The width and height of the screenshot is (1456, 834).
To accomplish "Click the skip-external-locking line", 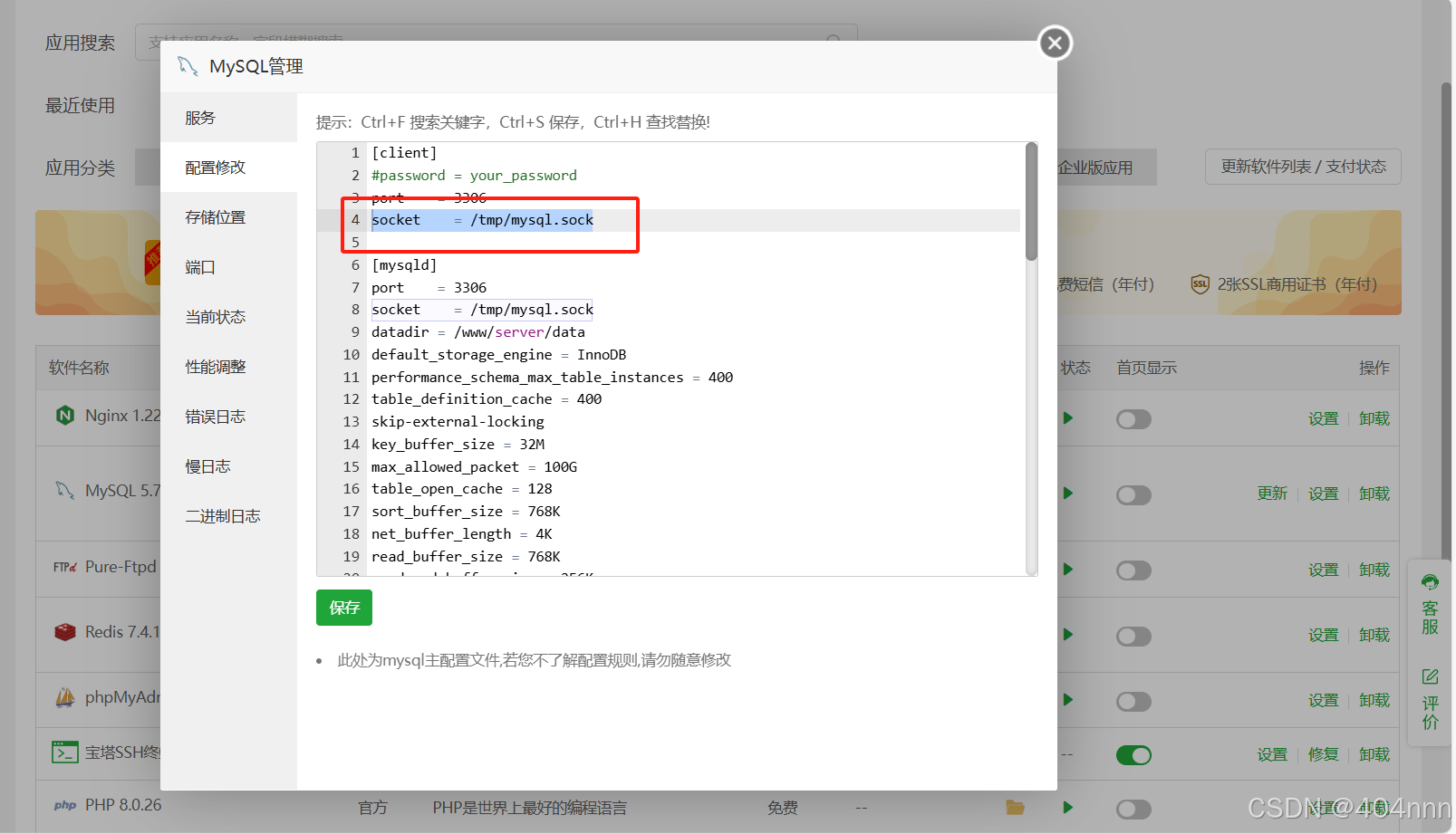I will pos(458,422).
